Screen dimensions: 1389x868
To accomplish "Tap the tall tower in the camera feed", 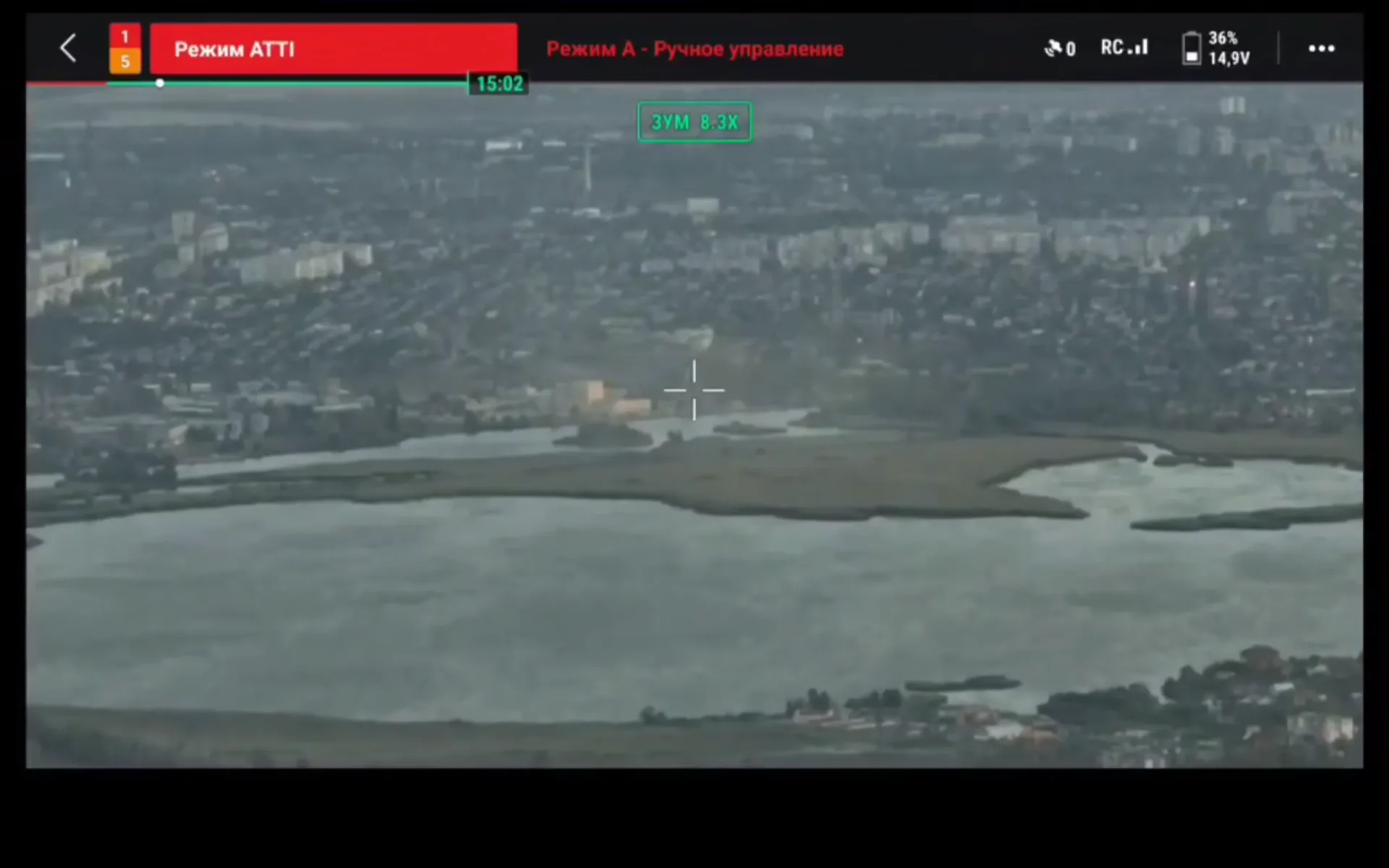I will point(588,166).
